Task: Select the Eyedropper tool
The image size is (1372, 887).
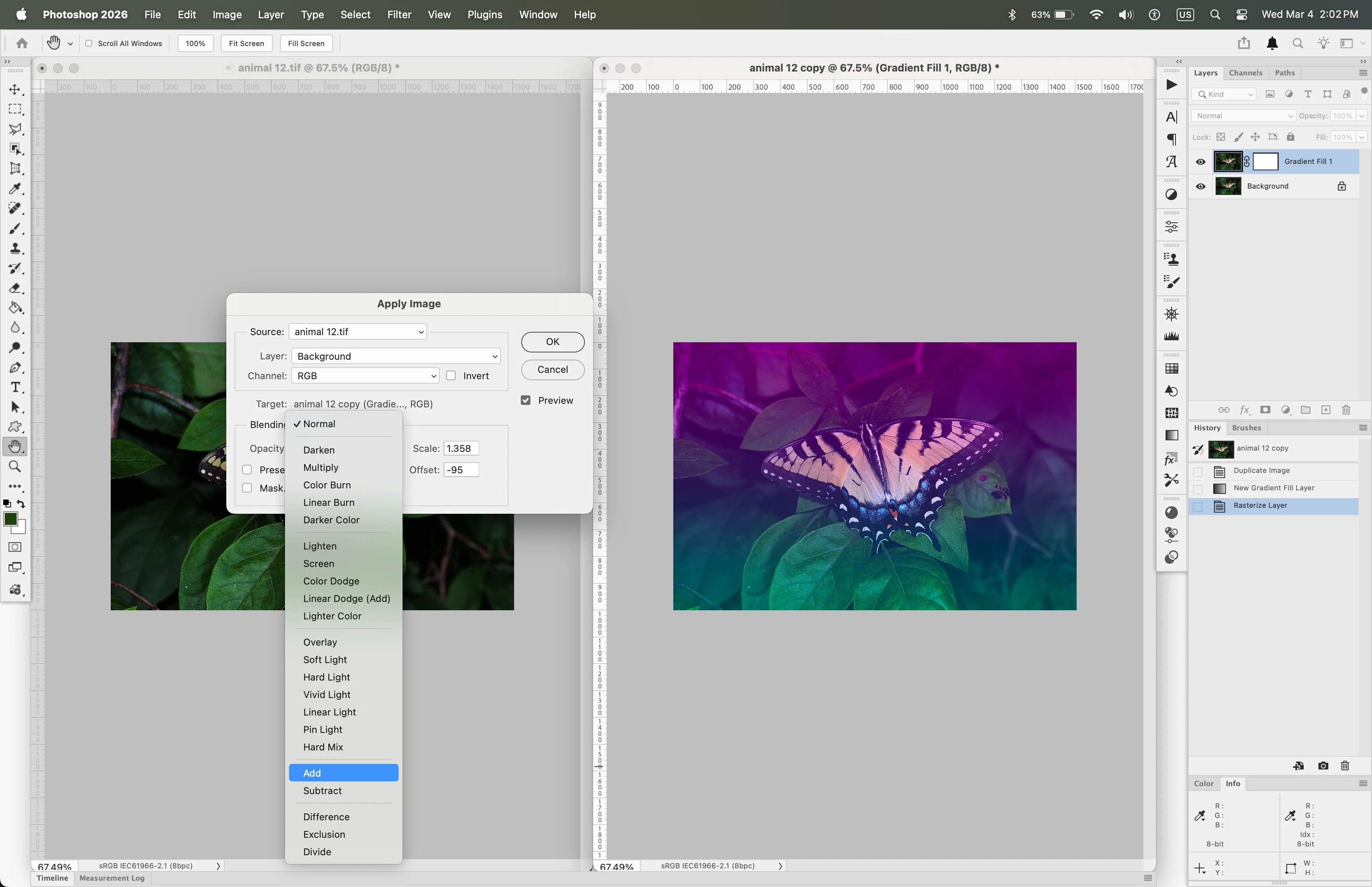Action: 15,188
